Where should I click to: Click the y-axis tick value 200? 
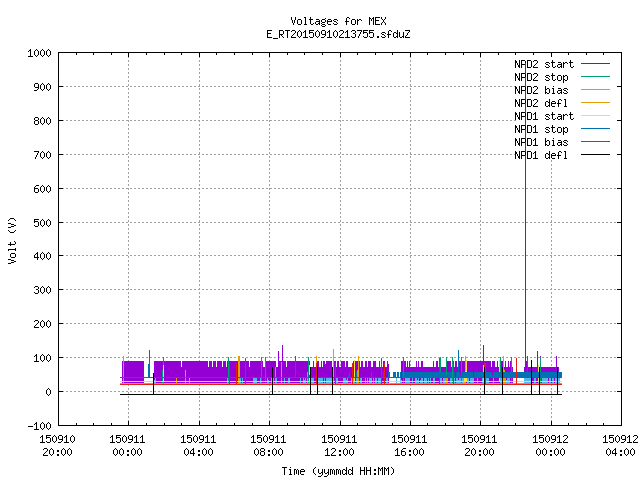point(42,324)
